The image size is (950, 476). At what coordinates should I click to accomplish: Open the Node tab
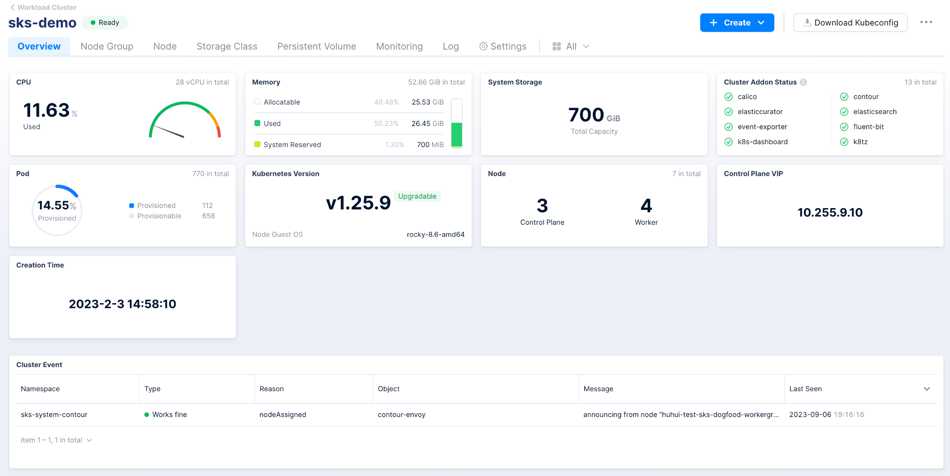[165, 46]
